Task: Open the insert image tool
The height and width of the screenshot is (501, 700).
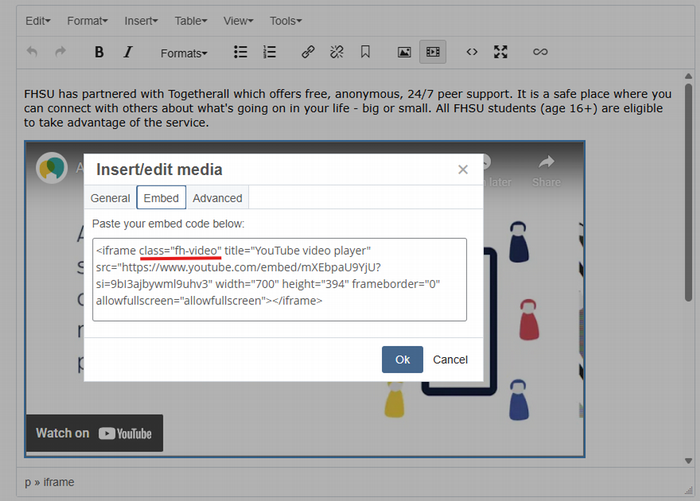Action: [x=404, y=52]
